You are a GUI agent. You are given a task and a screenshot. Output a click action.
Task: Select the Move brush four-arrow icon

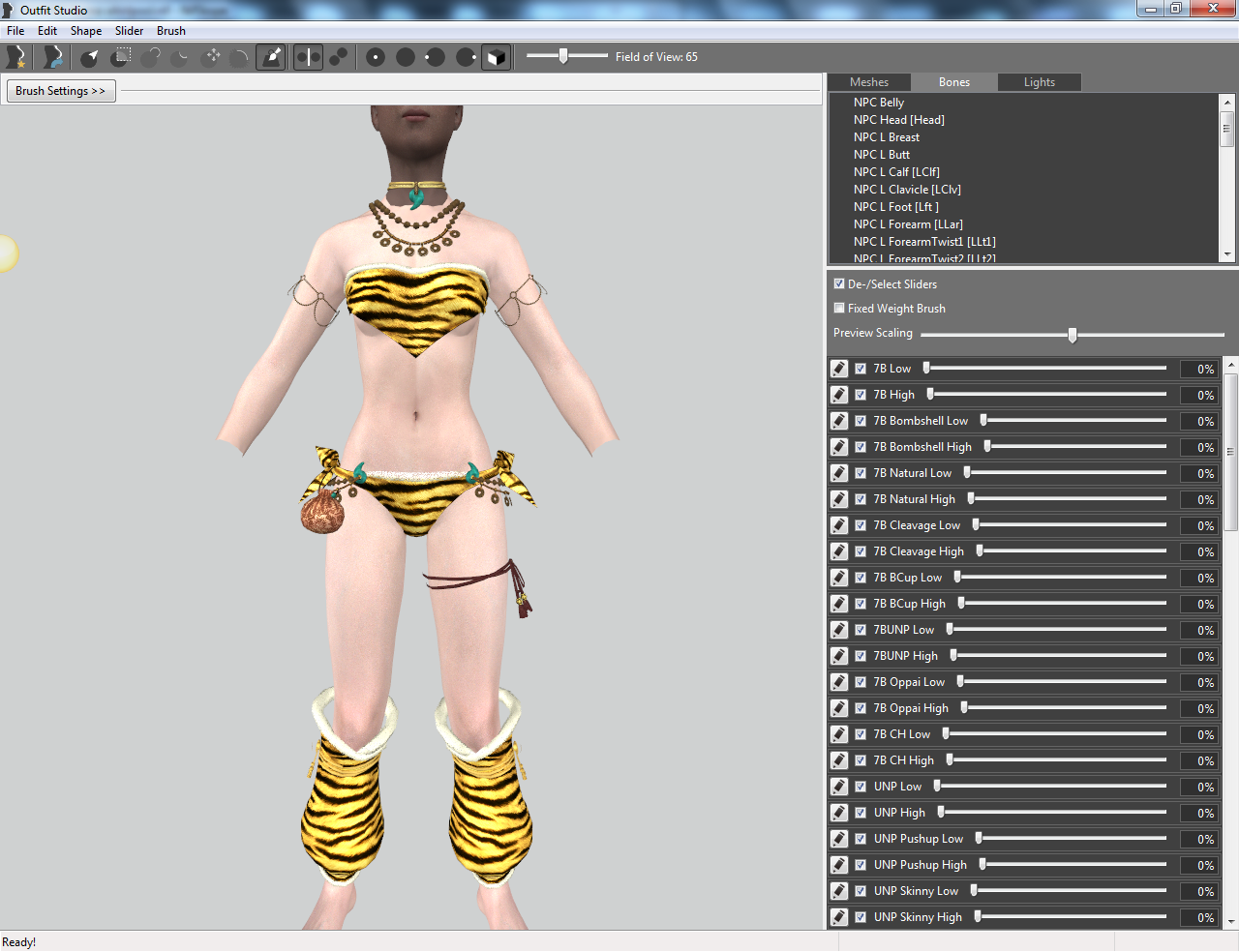pyautogui.click(x=212, y=57)
